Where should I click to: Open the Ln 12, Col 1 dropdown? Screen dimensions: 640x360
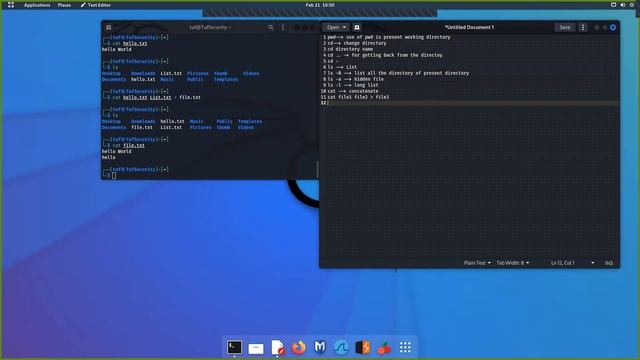(572, 263)
